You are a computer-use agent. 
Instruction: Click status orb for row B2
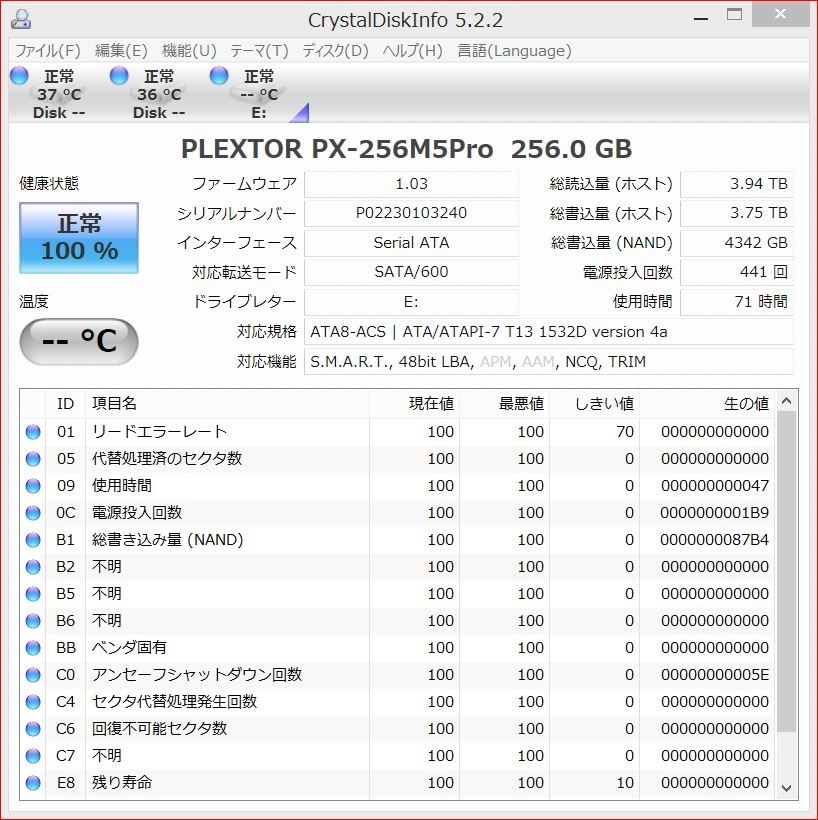coord(33,567)
